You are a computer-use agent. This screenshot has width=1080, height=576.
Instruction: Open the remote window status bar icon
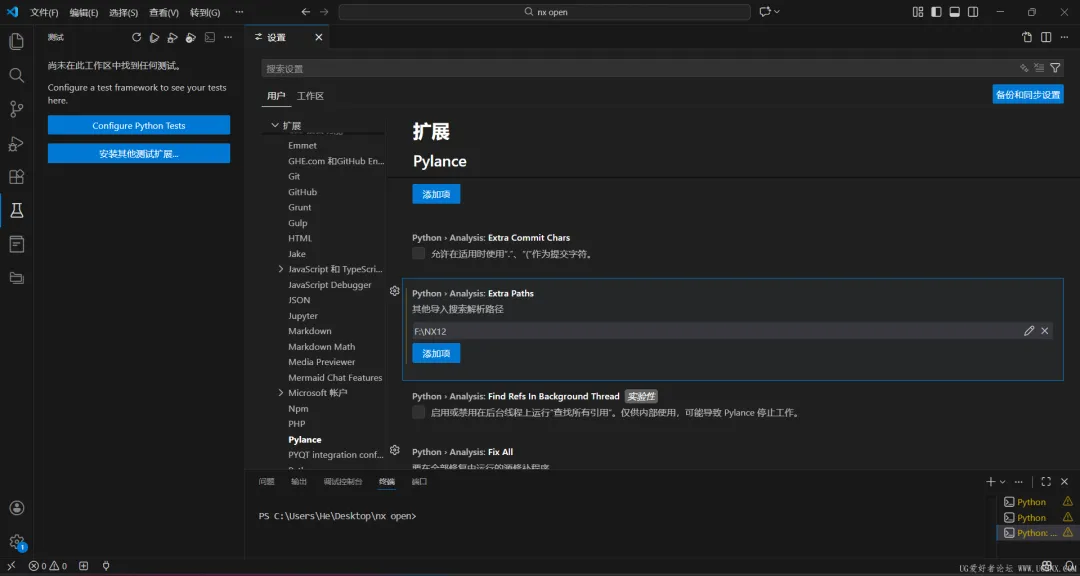pos(11,566)
